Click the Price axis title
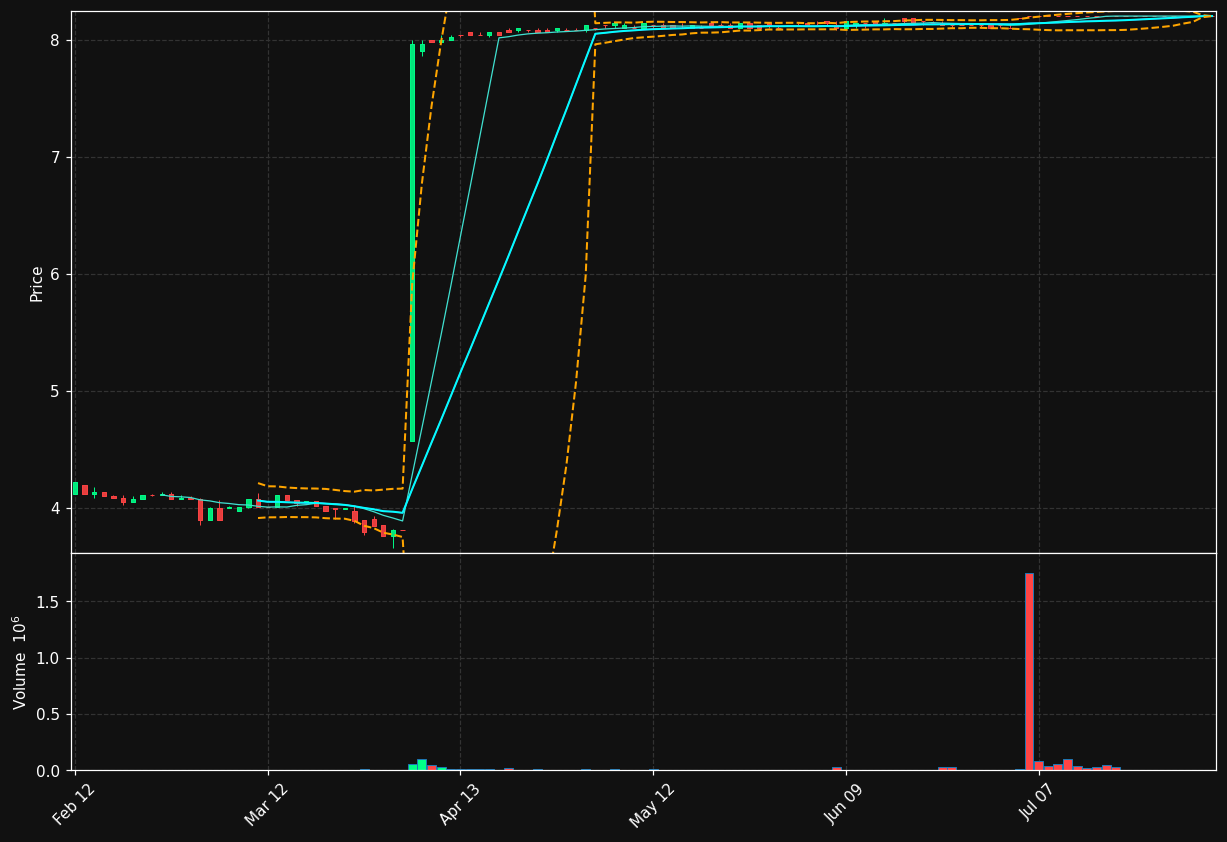Image resolution: width=1227 pixels, height=842 pixels. click(x=37, y=284)
